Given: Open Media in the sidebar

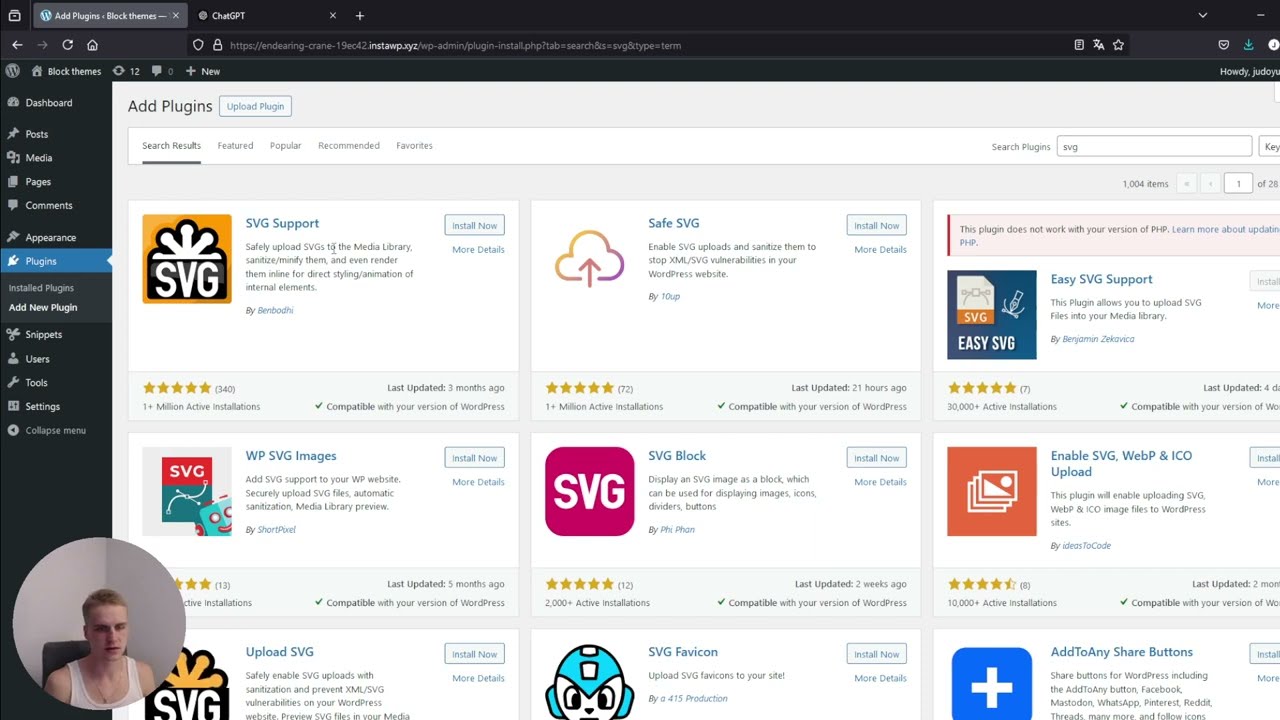Looking at the screenshot, I should 39,158.
